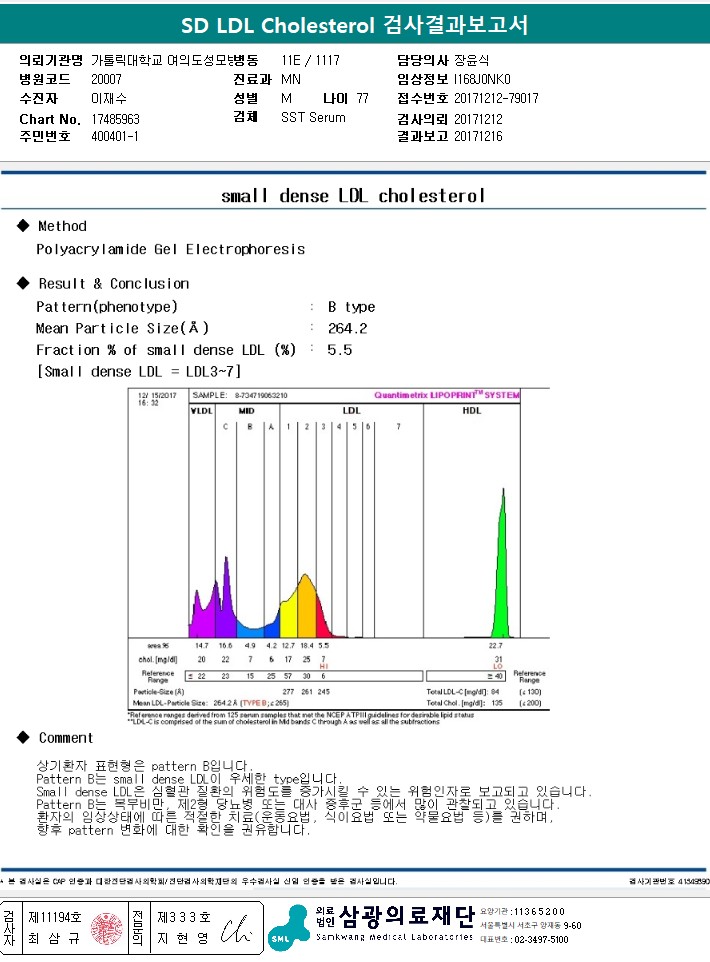
Task: Click the green HDL peak in the chart
Action: click(502, 564)
